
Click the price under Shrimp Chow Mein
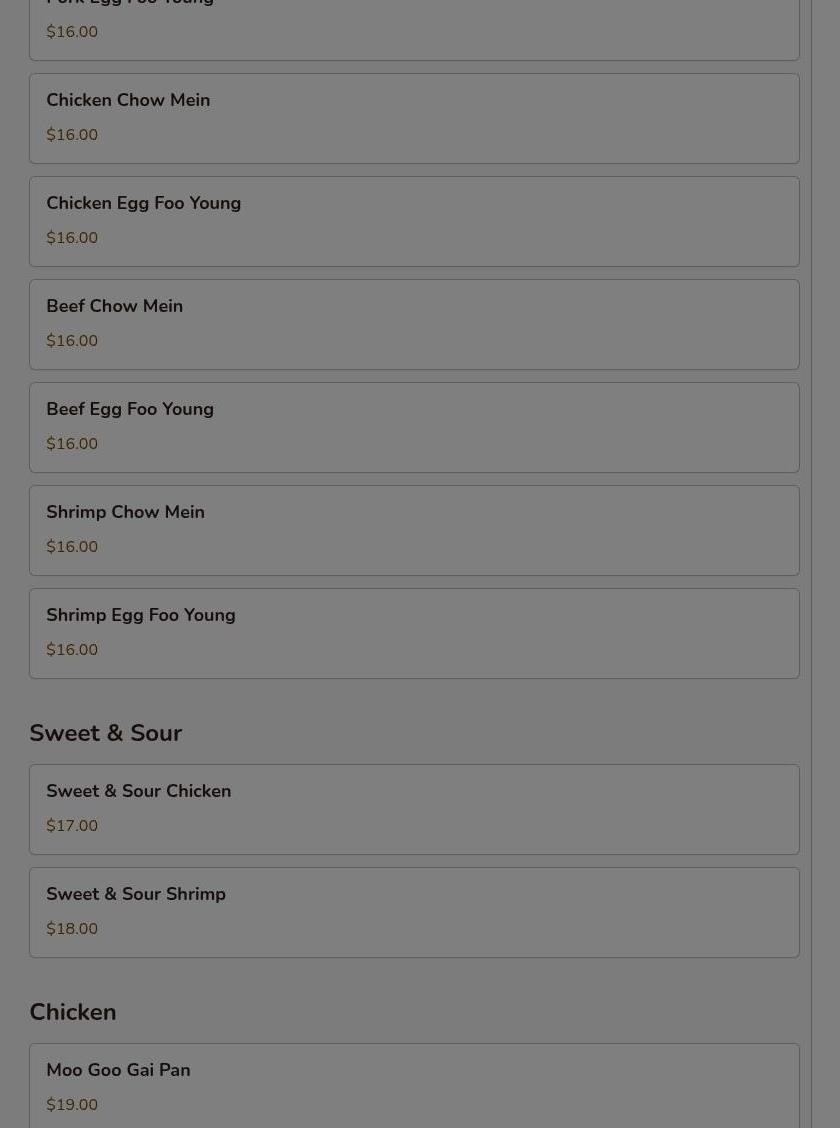click(x=72, y=547)
